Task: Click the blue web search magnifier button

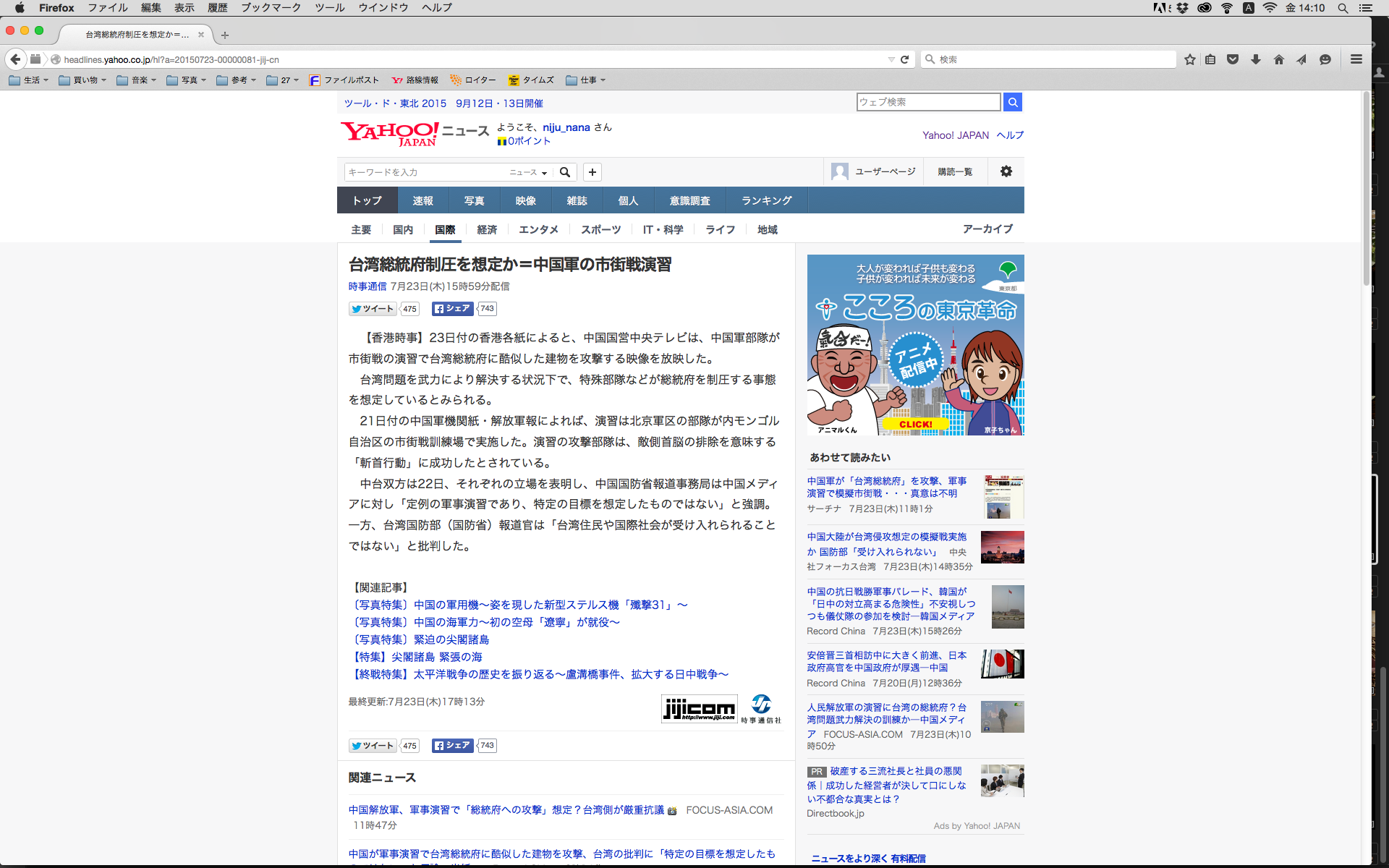Action: [1013, 102]
